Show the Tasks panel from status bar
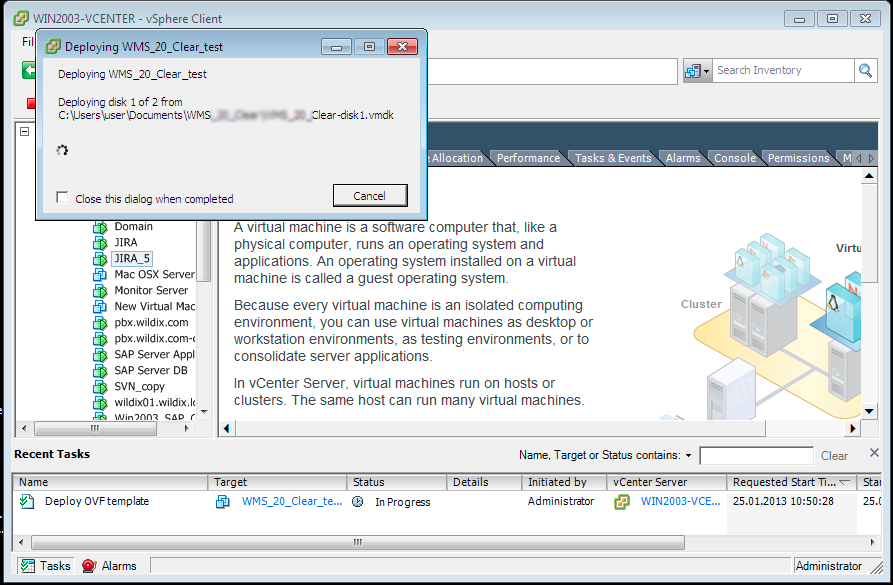 click(x=46, y=566)
